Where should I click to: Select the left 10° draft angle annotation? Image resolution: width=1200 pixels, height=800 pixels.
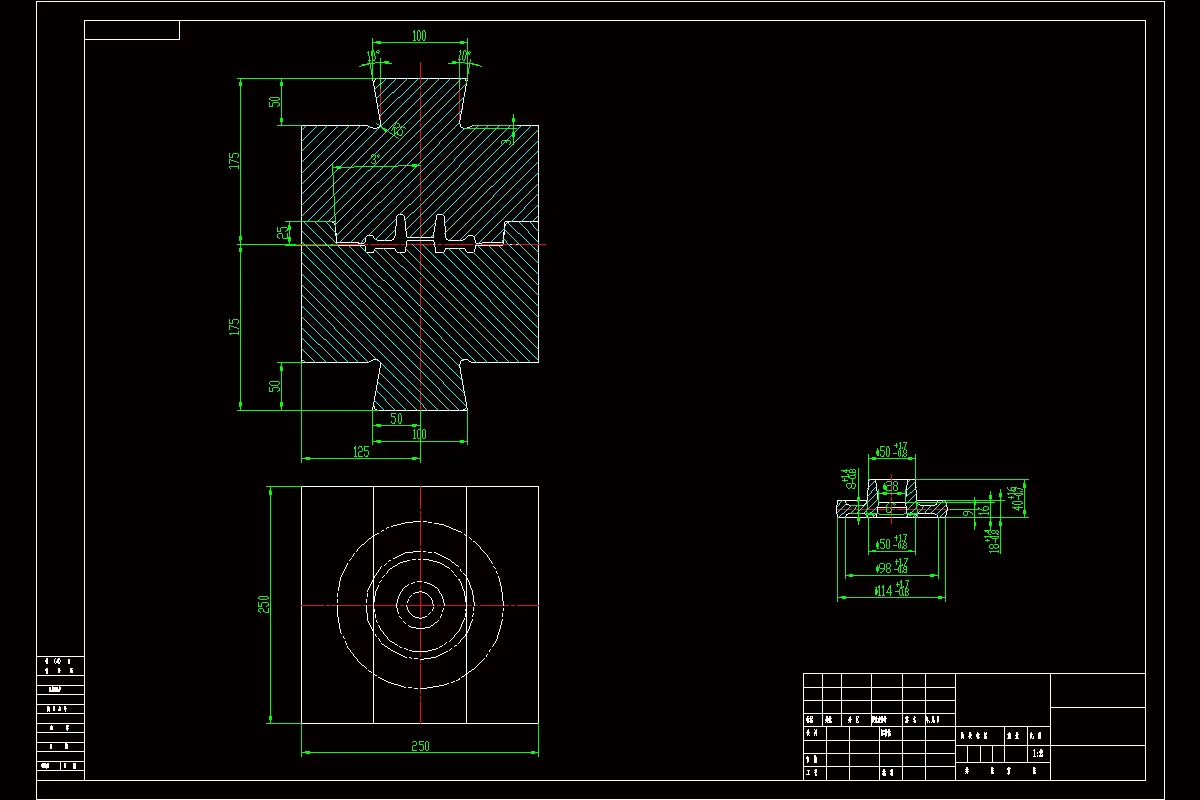(x=373, y=56)
